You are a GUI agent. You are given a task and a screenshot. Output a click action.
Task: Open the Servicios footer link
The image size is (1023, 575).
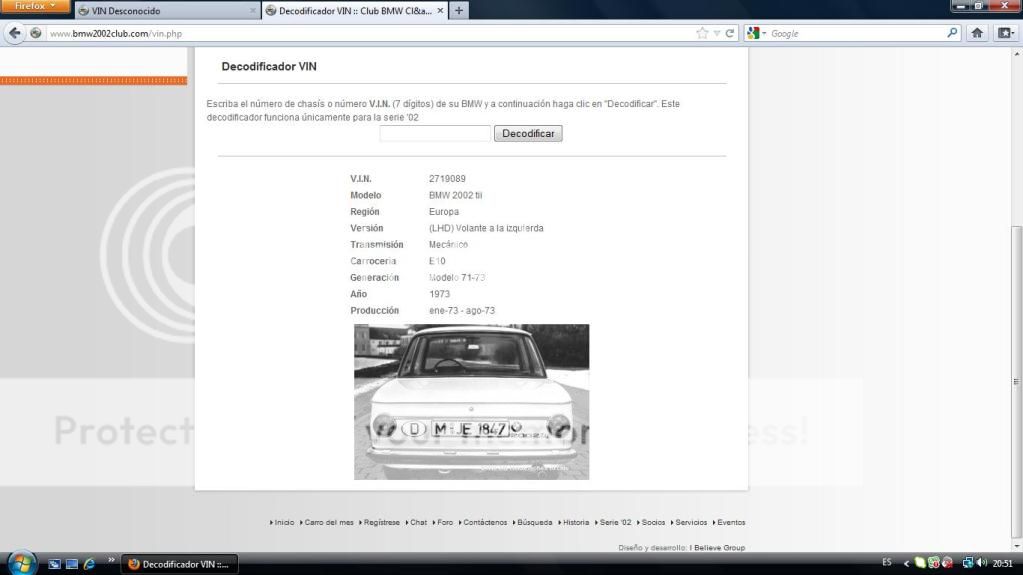pyautogui.click(x=690, y=522)
